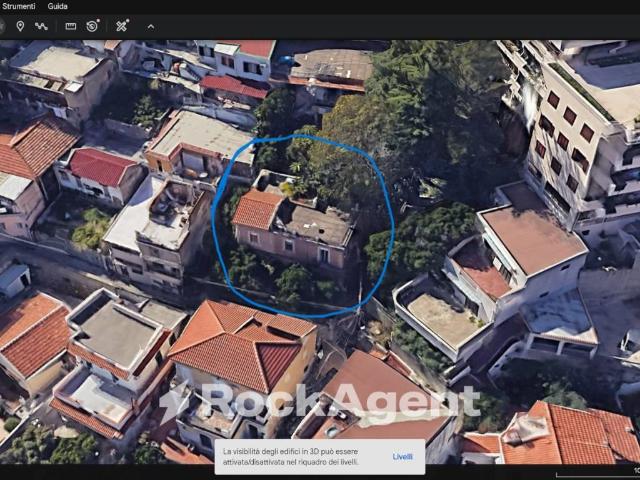The height and width of the screenshot is (480, 640).
Task: Select the Draw path tool
Action: (42, 26)
